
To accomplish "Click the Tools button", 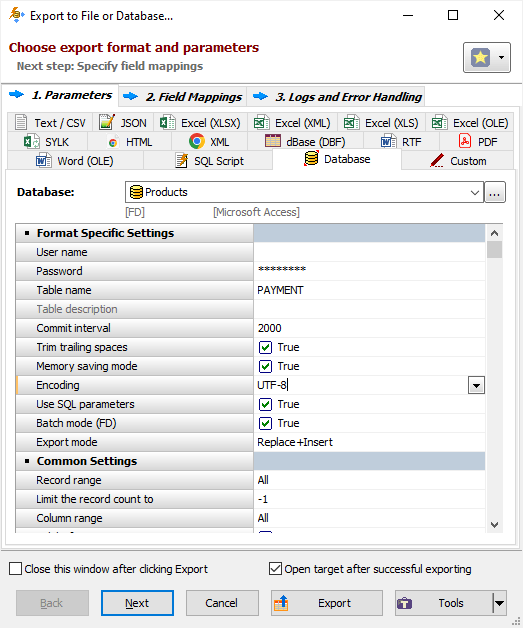I will [444, 603].
